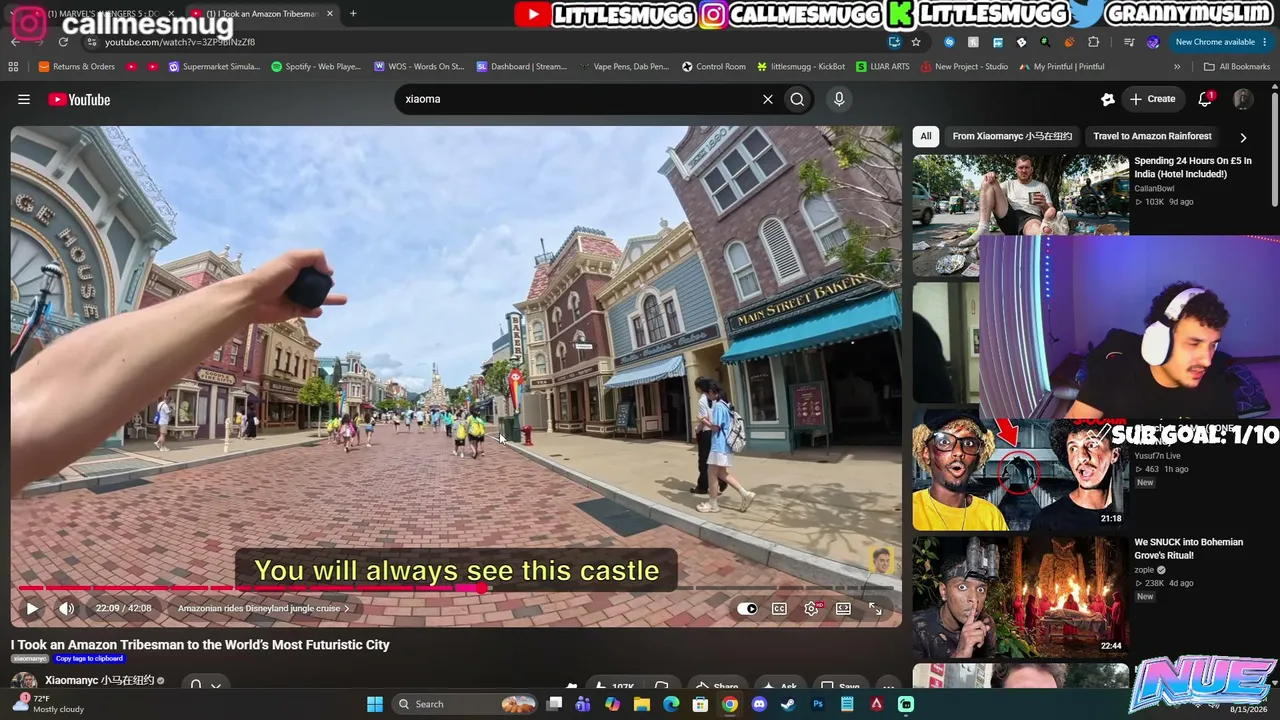Click 'New Chrome available' update button
1280x720 pixels.
pyautogui.click(x=1221, y=42)
